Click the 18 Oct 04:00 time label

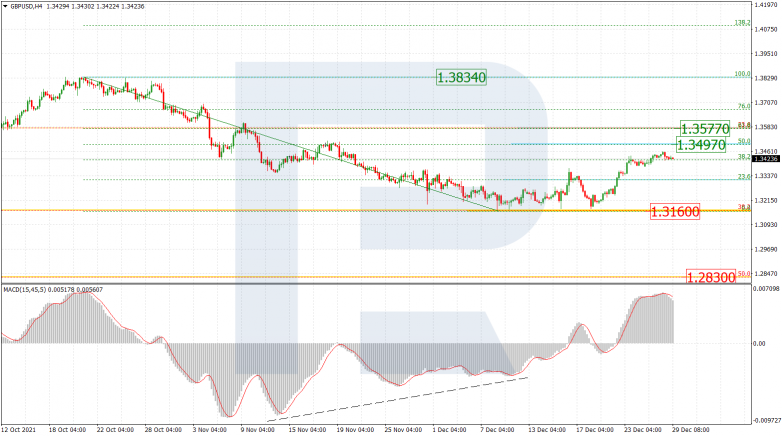(67, 430)
